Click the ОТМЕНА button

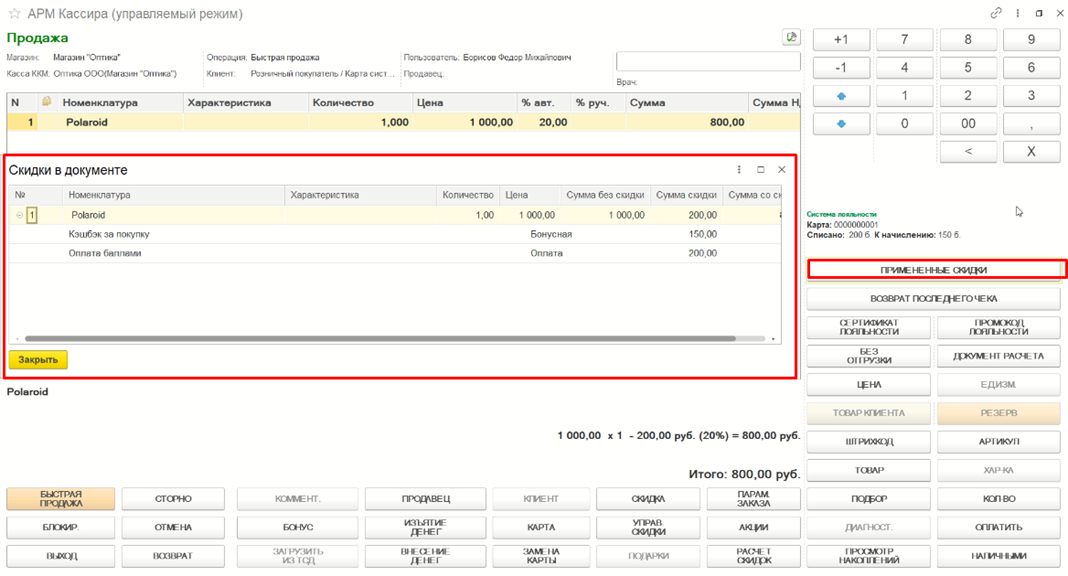[x=173, y=527]
